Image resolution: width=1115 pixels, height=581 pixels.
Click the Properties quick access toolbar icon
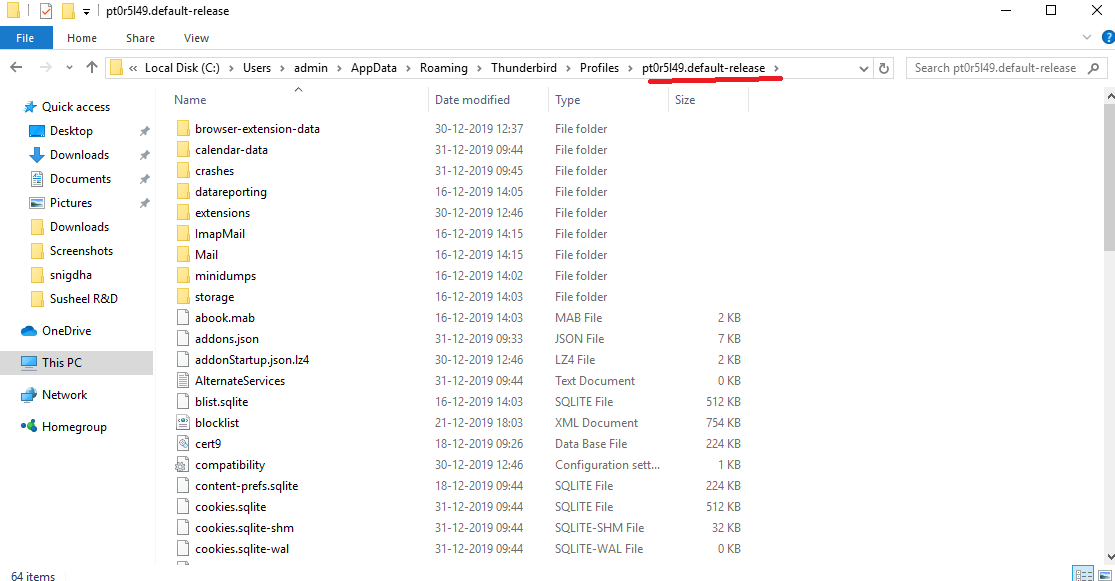pos(46,11)
